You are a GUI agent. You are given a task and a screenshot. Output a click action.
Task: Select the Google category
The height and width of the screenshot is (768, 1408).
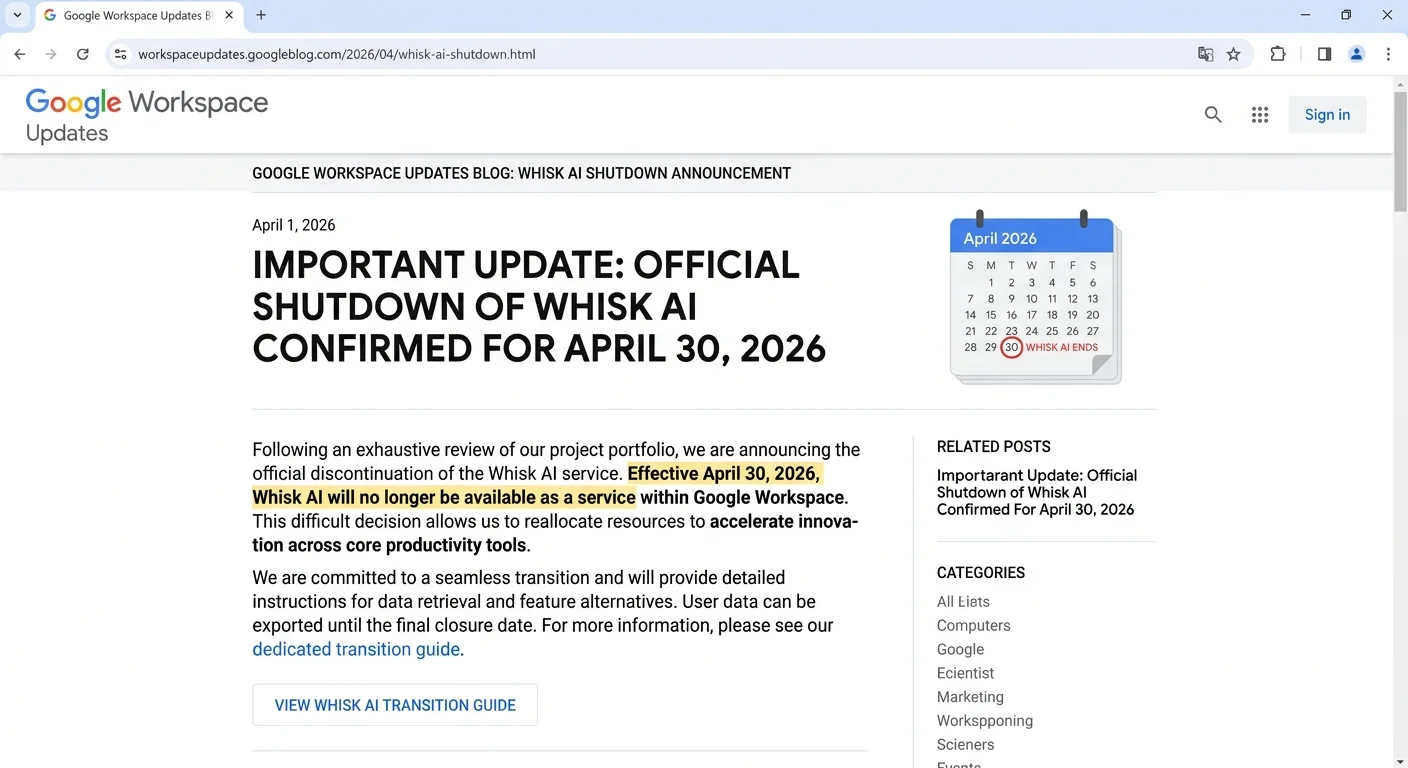[960, 649]
